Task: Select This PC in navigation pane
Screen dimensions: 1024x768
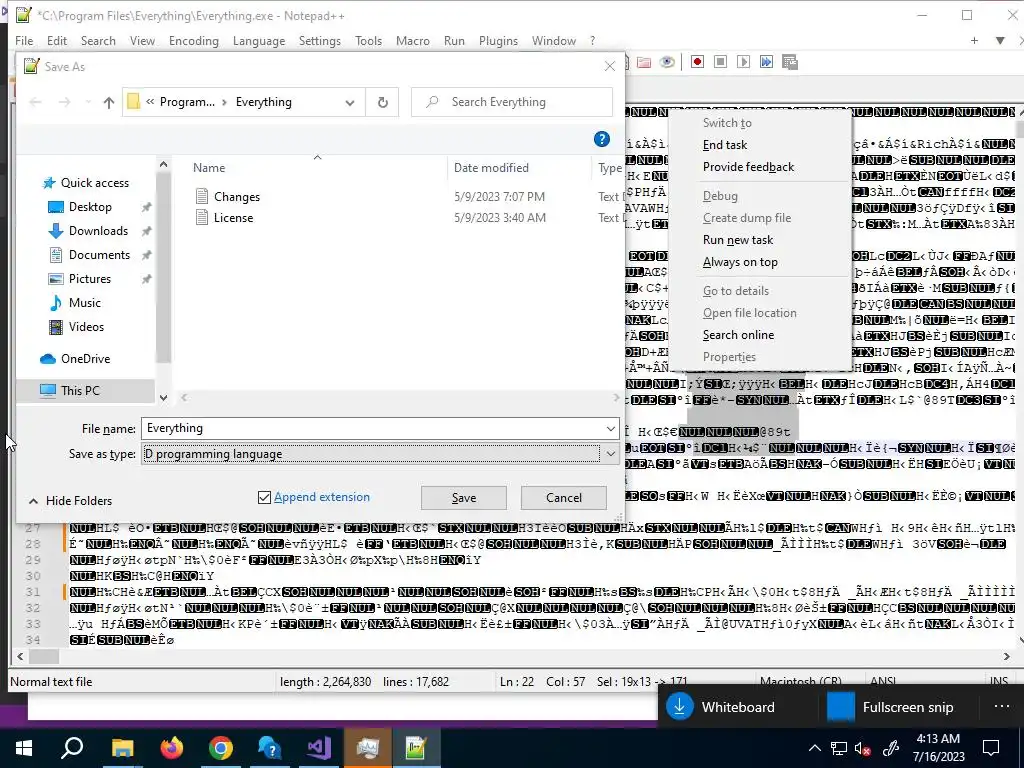Action: [x=80, y=391]
